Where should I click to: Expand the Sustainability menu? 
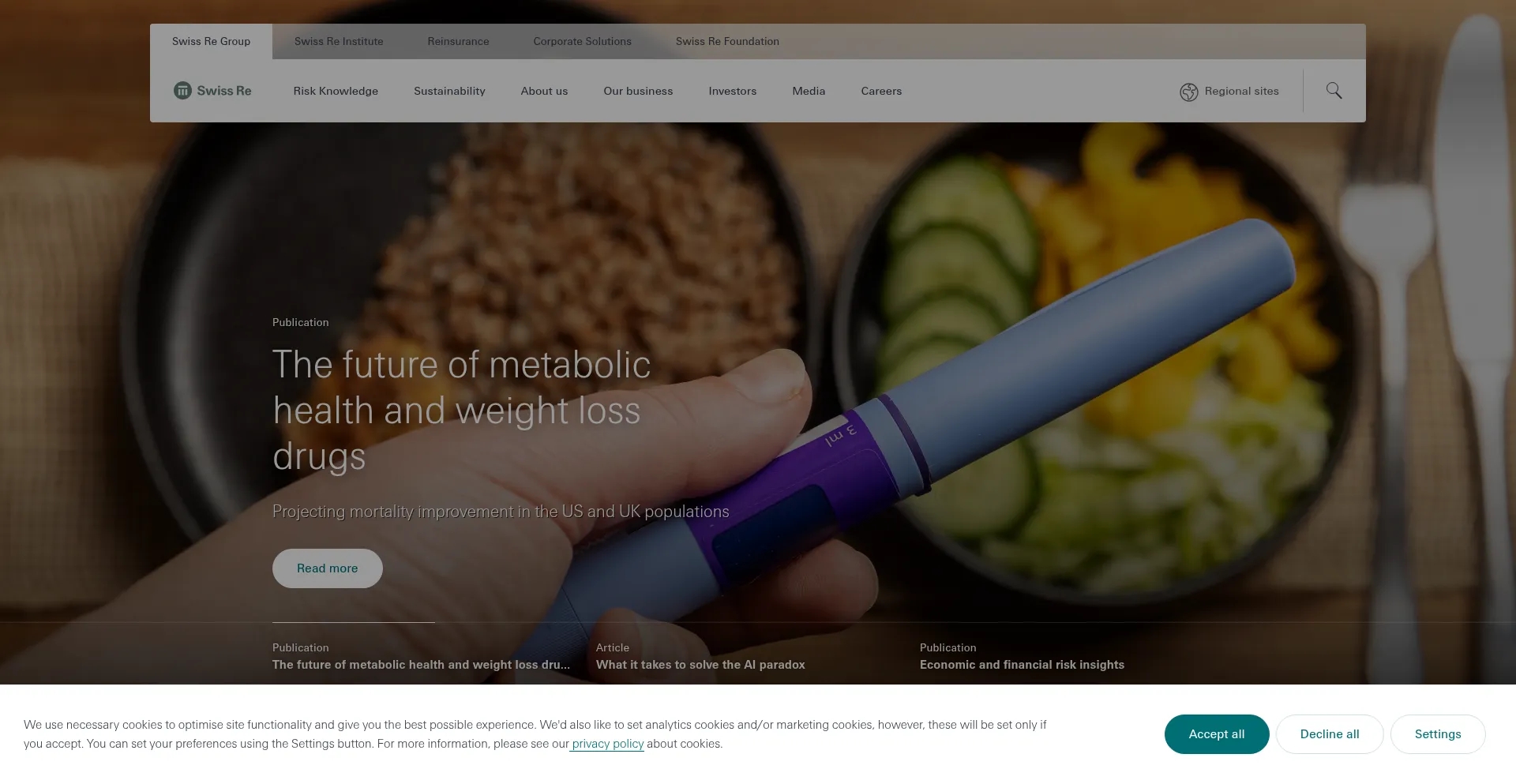coord(449,91)
